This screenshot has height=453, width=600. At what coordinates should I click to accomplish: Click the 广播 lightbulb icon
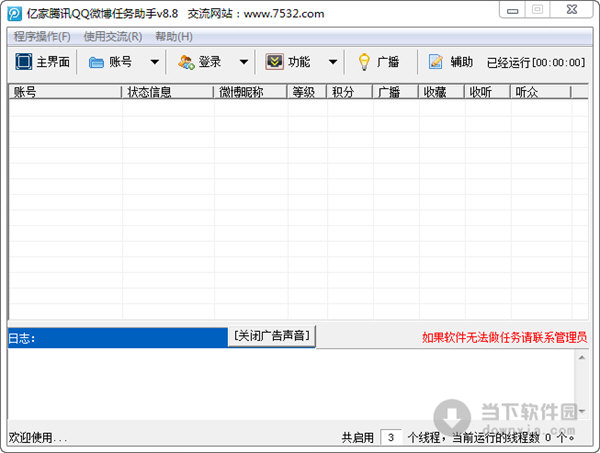(364, 62)
